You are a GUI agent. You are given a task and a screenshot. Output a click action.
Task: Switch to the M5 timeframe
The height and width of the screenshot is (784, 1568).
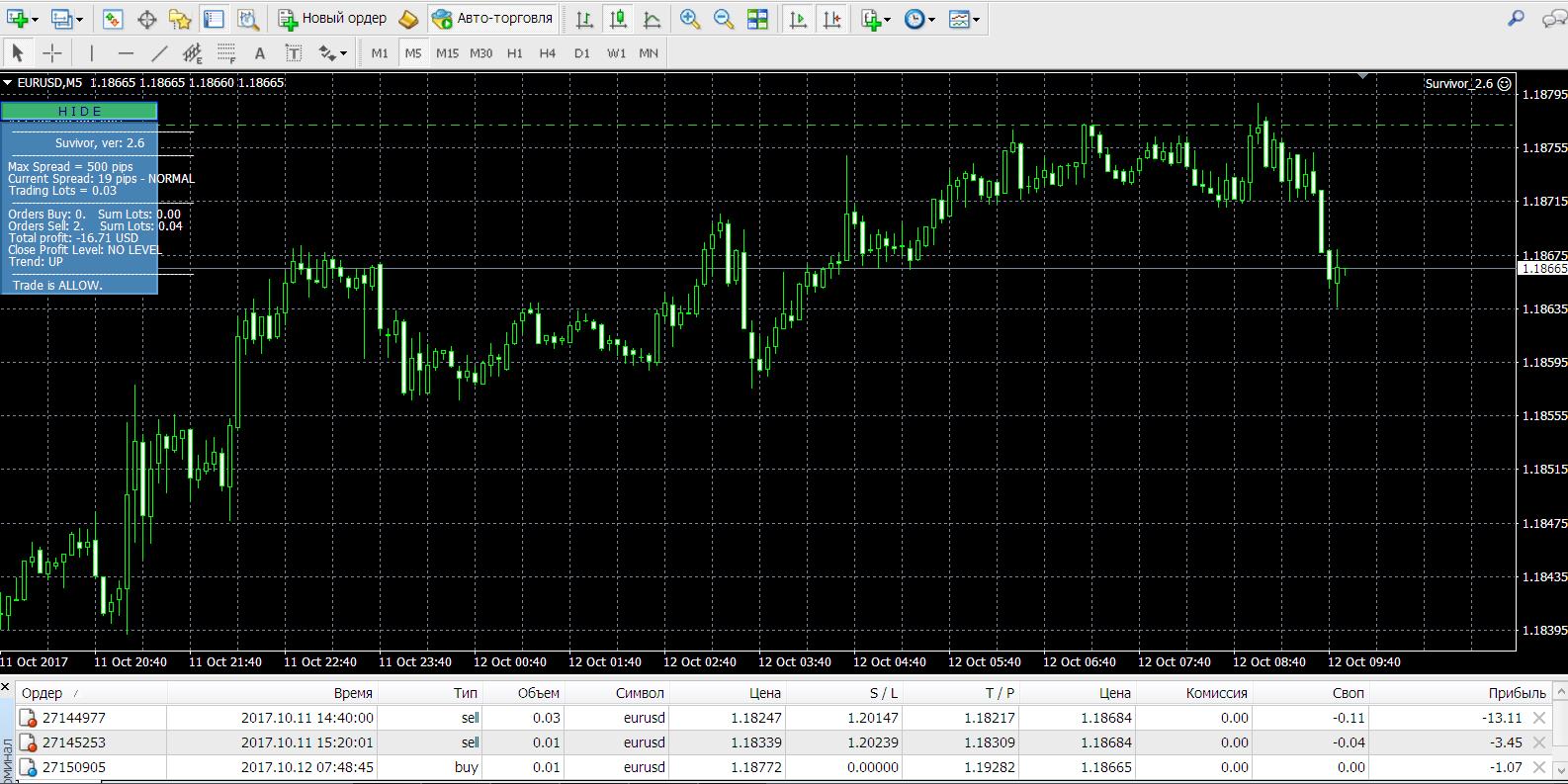pyautogui.click(x=413, y=53)
